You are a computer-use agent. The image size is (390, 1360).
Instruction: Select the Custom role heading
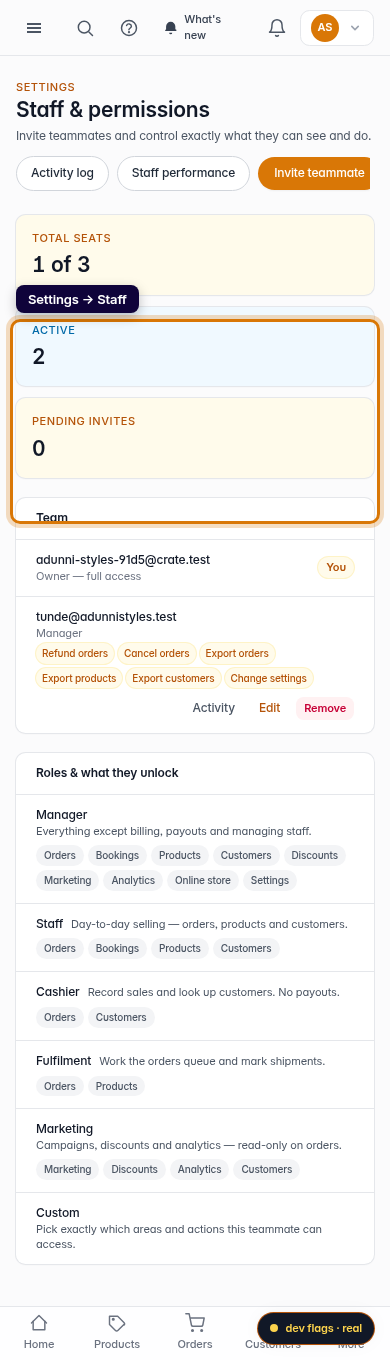coord(58,1213)
